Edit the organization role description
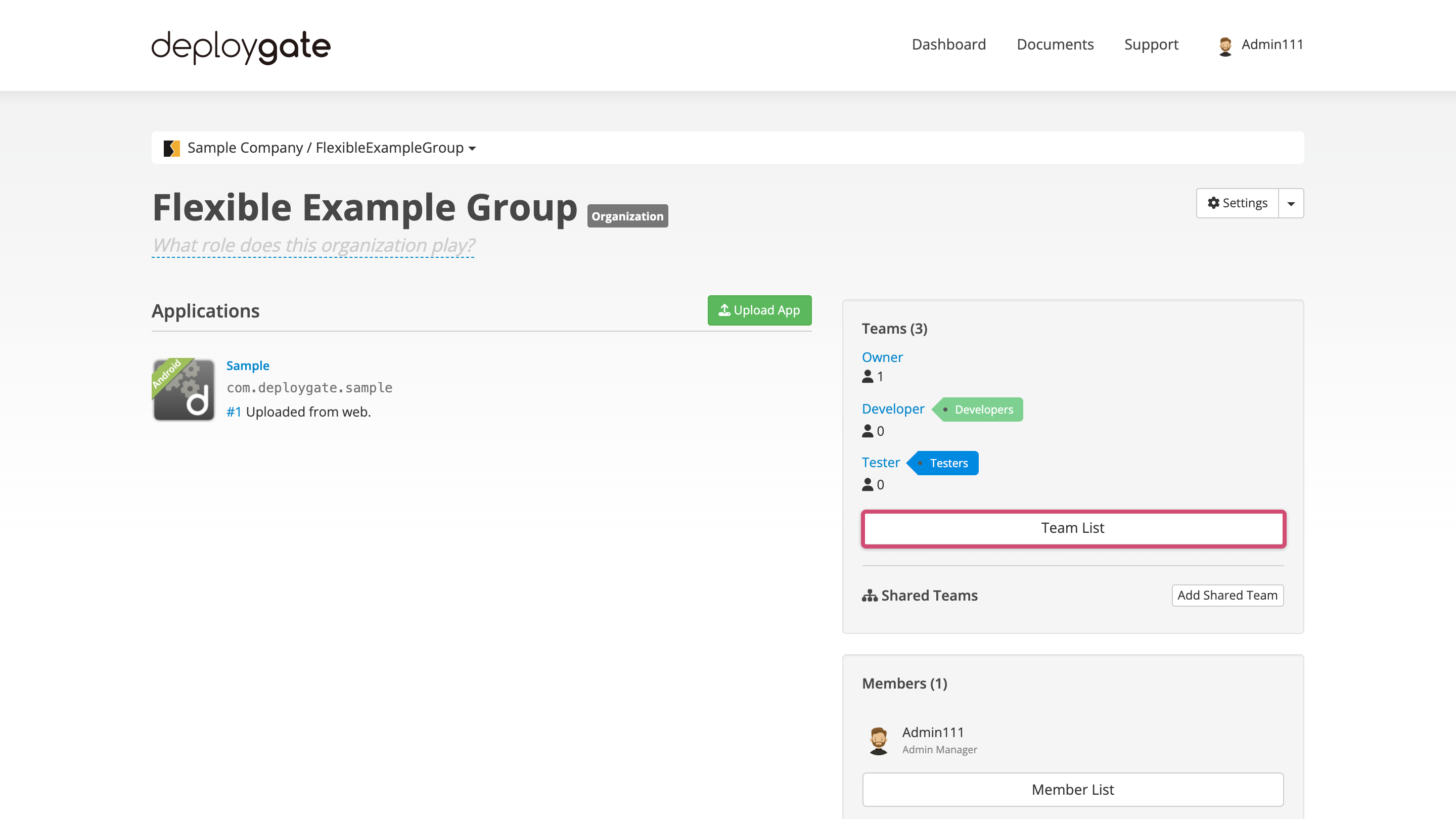Viewport: 1456px width, 819px height. 312,245
